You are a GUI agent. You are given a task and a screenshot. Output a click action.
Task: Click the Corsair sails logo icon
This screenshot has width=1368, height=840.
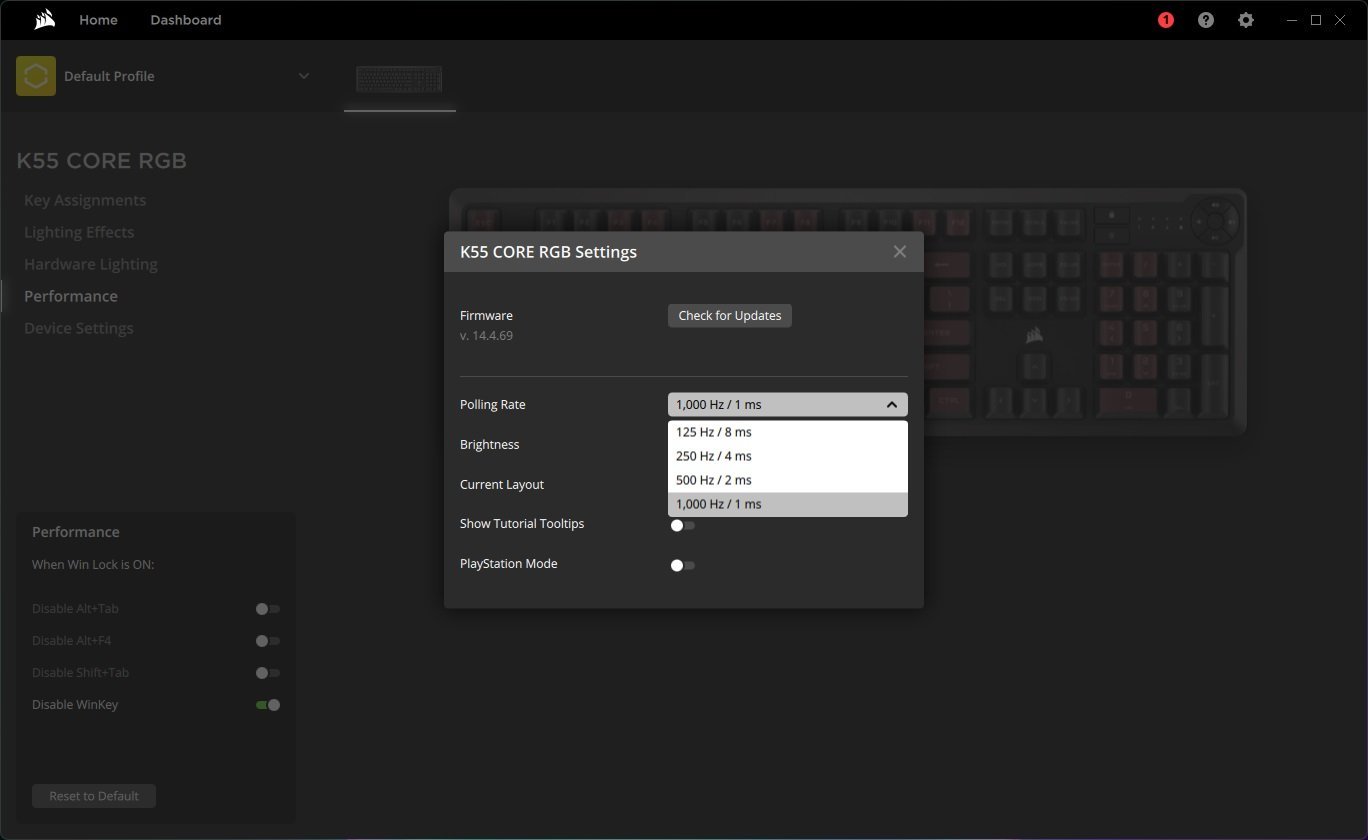click(x=44, y=20)
